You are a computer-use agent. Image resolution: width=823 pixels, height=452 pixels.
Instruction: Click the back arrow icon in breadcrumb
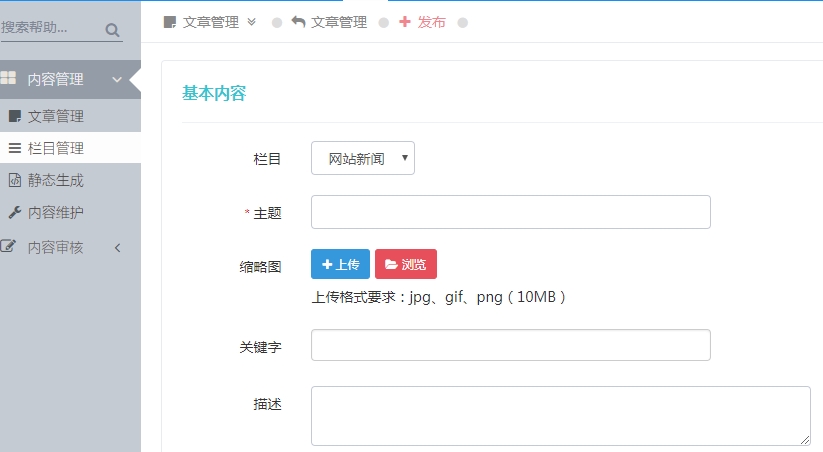pyautogui.click(x=298, y=22)
